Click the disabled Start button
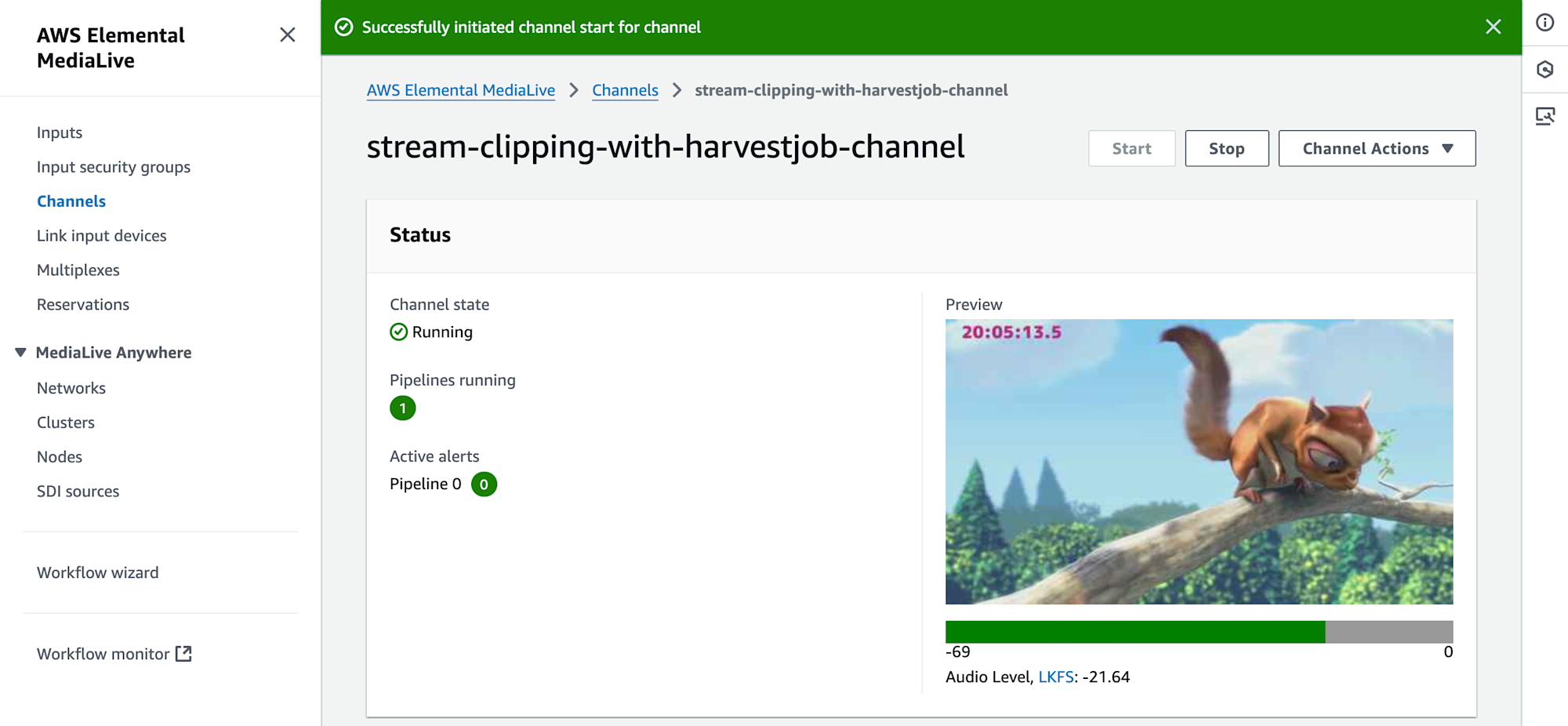The image size is (1568, 726). coord(1131,148)
